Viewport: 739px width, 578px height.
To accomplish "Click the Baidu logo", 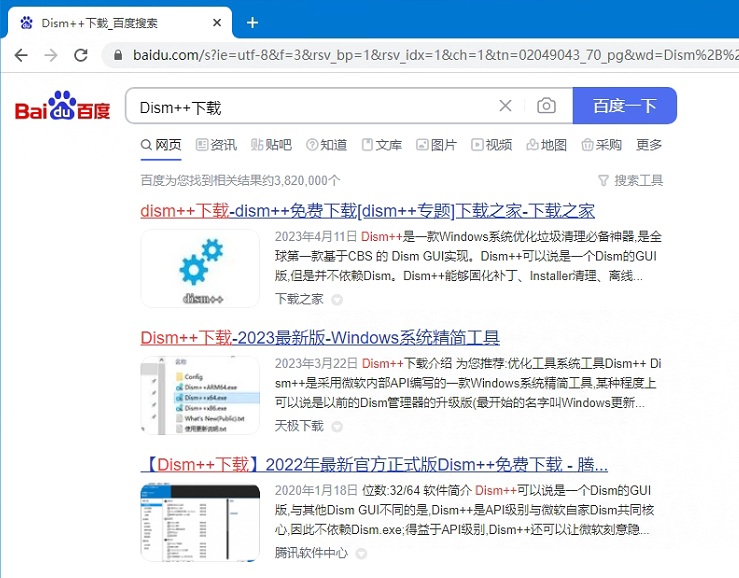I will [62, 106].
